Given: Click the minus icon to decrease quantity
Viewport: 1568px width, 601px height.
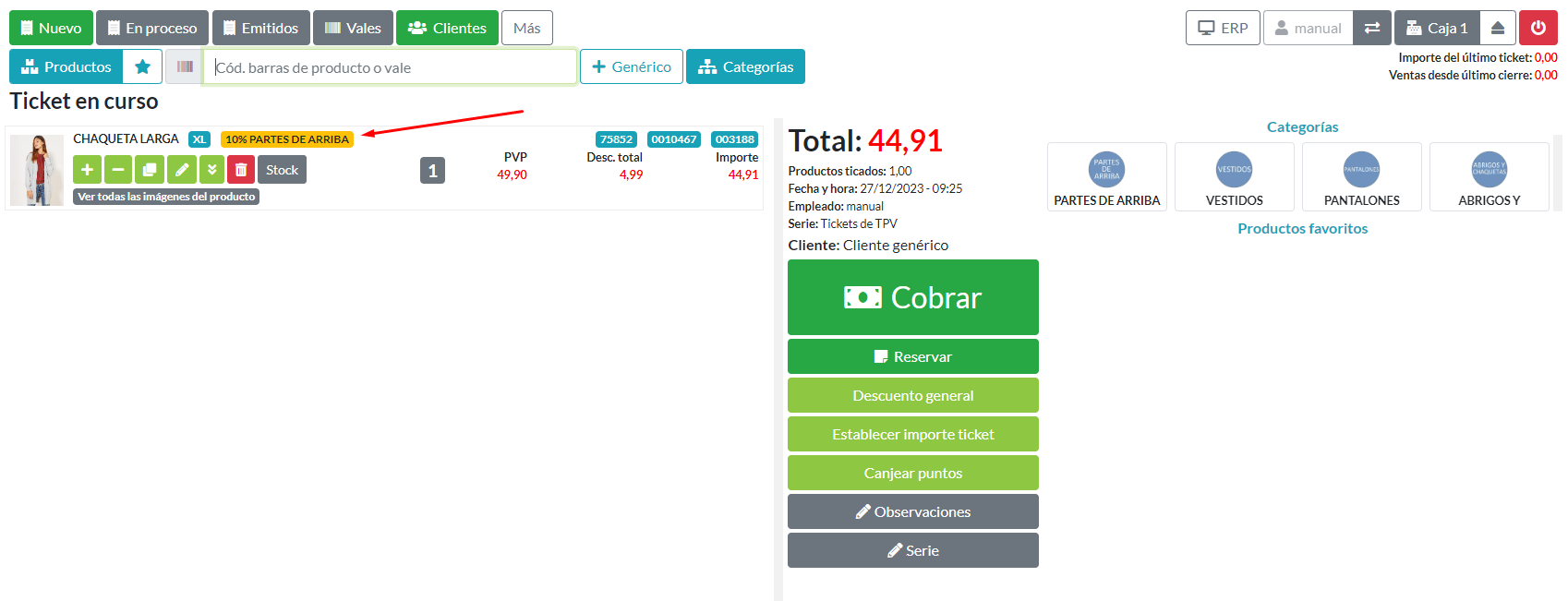Looking at the screenshot, I should [117, 170].
